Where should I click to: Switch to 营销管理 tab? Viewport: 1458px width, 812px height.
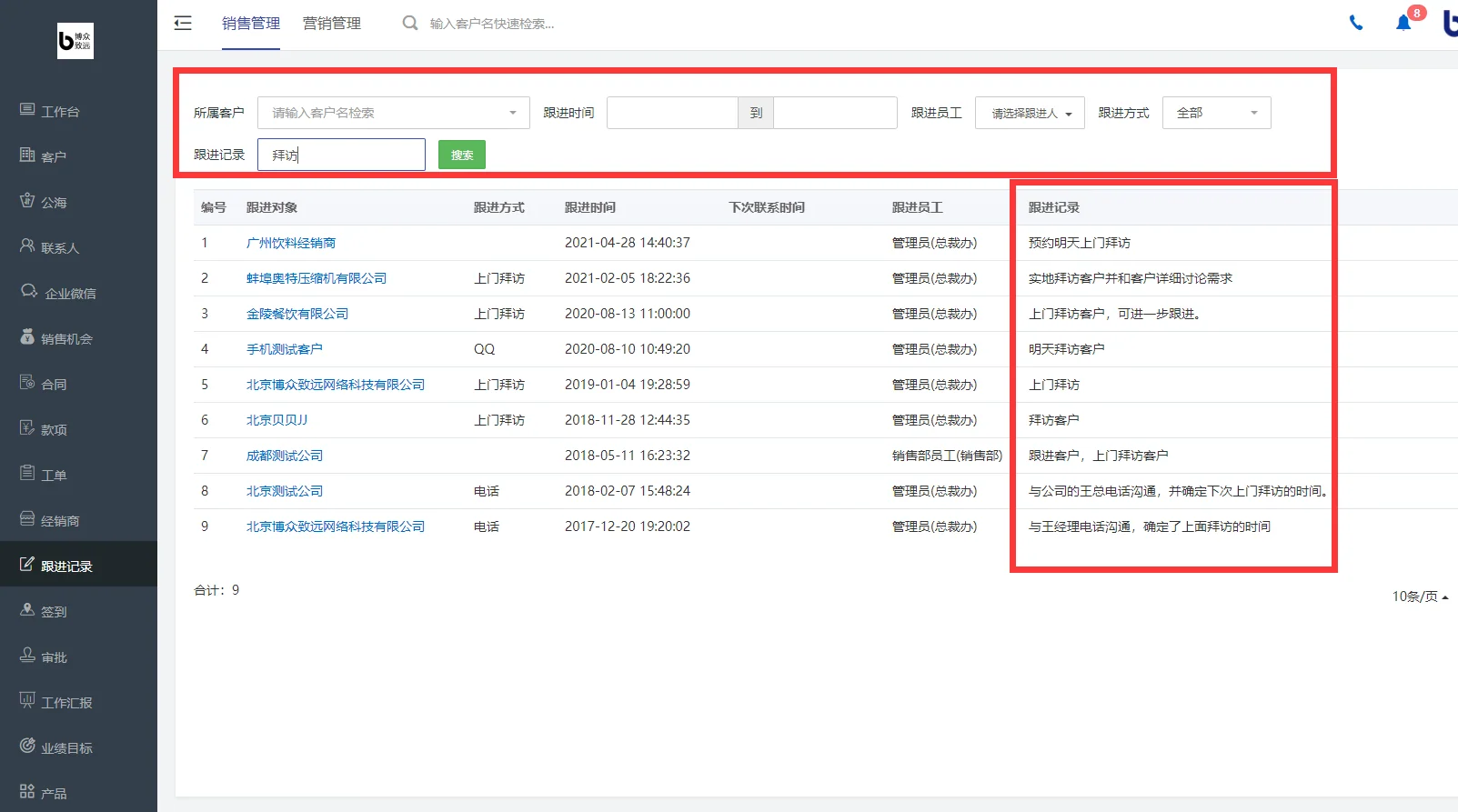(332, 24)
